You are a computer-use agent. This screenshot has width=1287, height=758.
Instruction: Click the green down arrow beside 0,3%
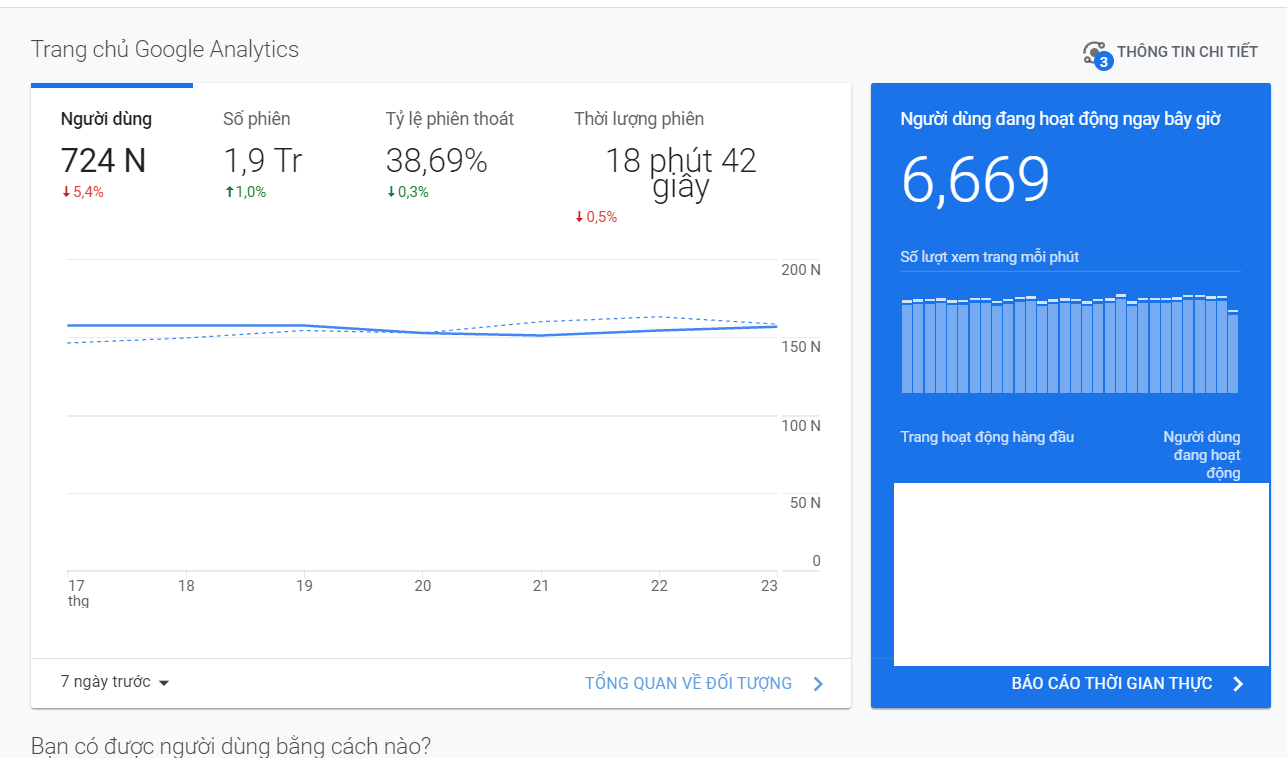click(391, 193)
